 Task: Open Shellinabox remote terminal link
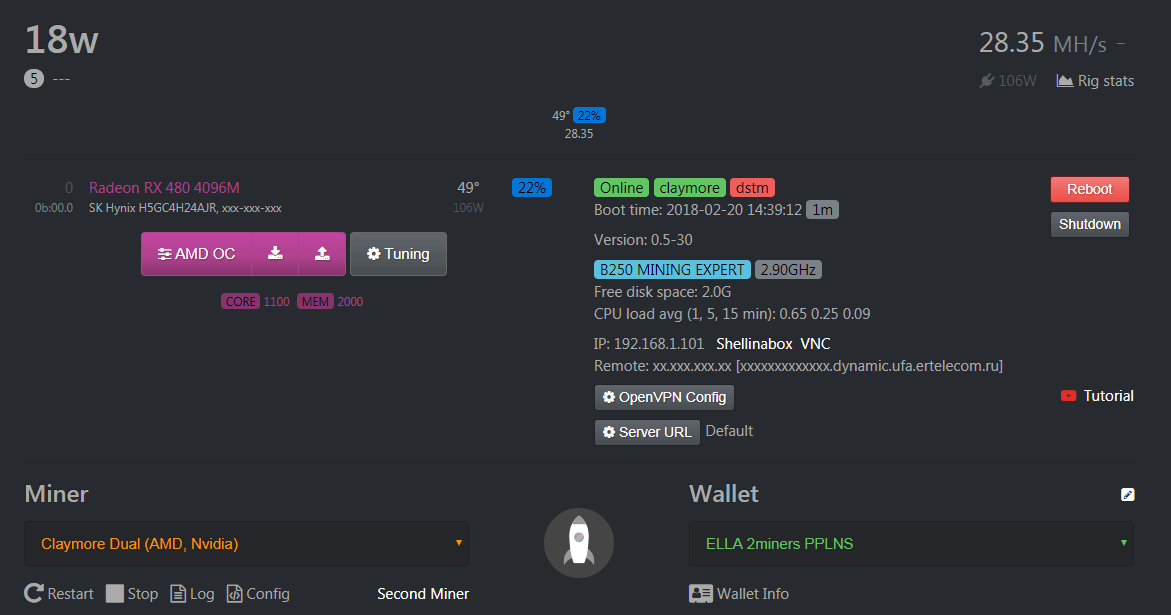(754, 343)
